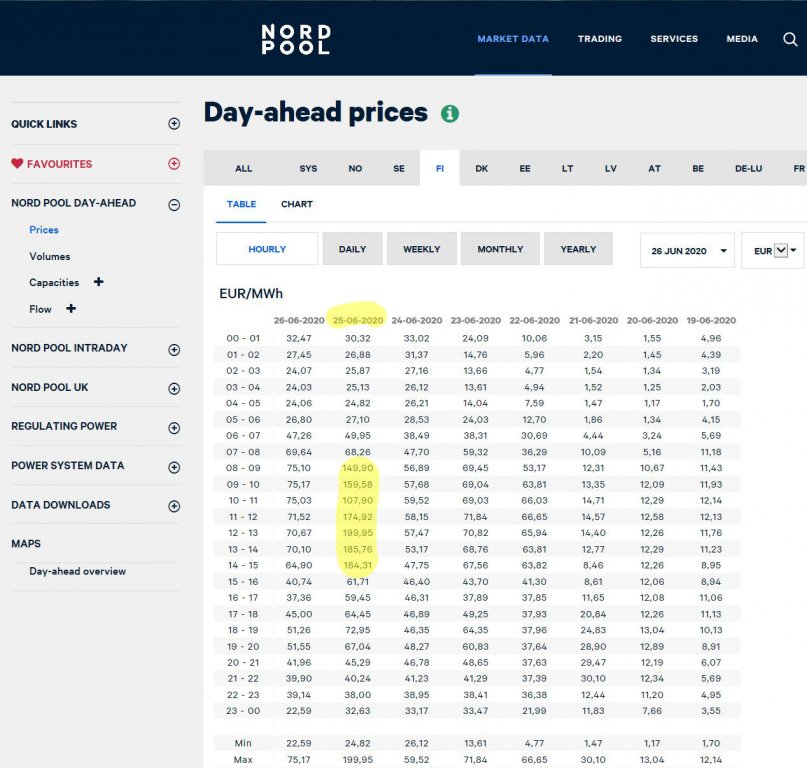The width and height of the screenshot is (807, 768).
Task: Open the Volumes link in sidebar
Action: pos(50,256)
